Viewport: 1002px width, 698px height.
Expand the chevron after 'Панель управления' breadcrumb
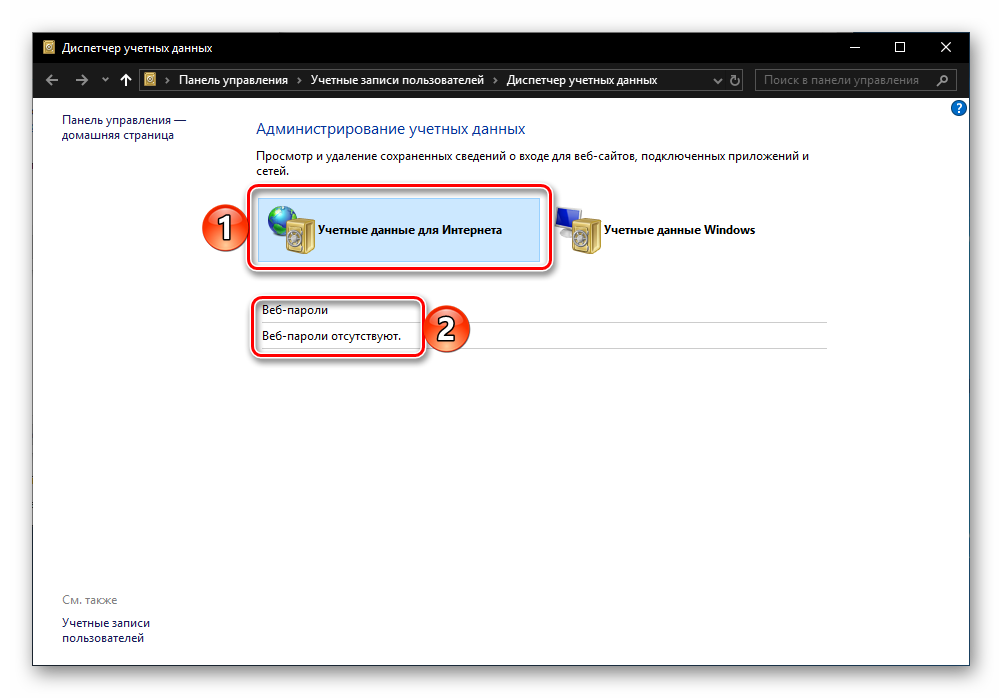[x=299, y=81]
